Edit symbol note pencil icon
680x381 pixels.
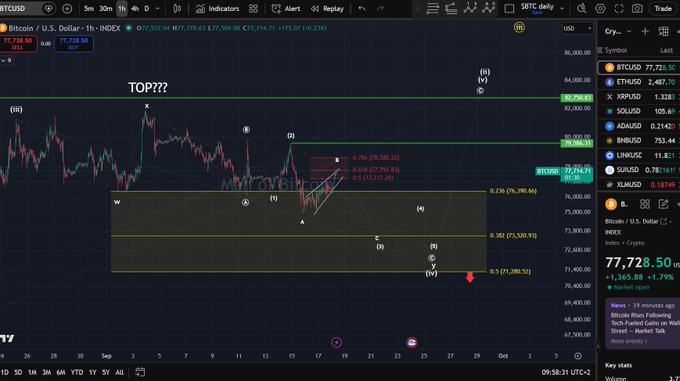point(664,204)
